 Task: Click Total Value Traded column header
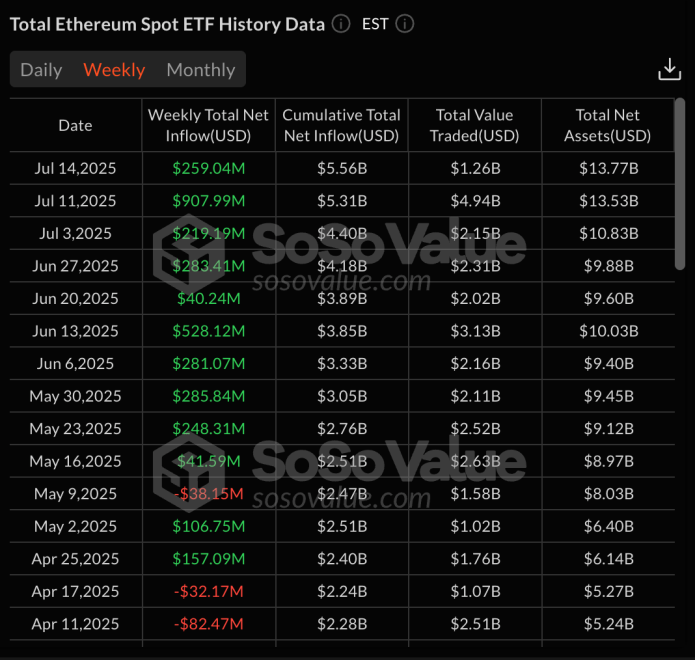pos(474,125)
